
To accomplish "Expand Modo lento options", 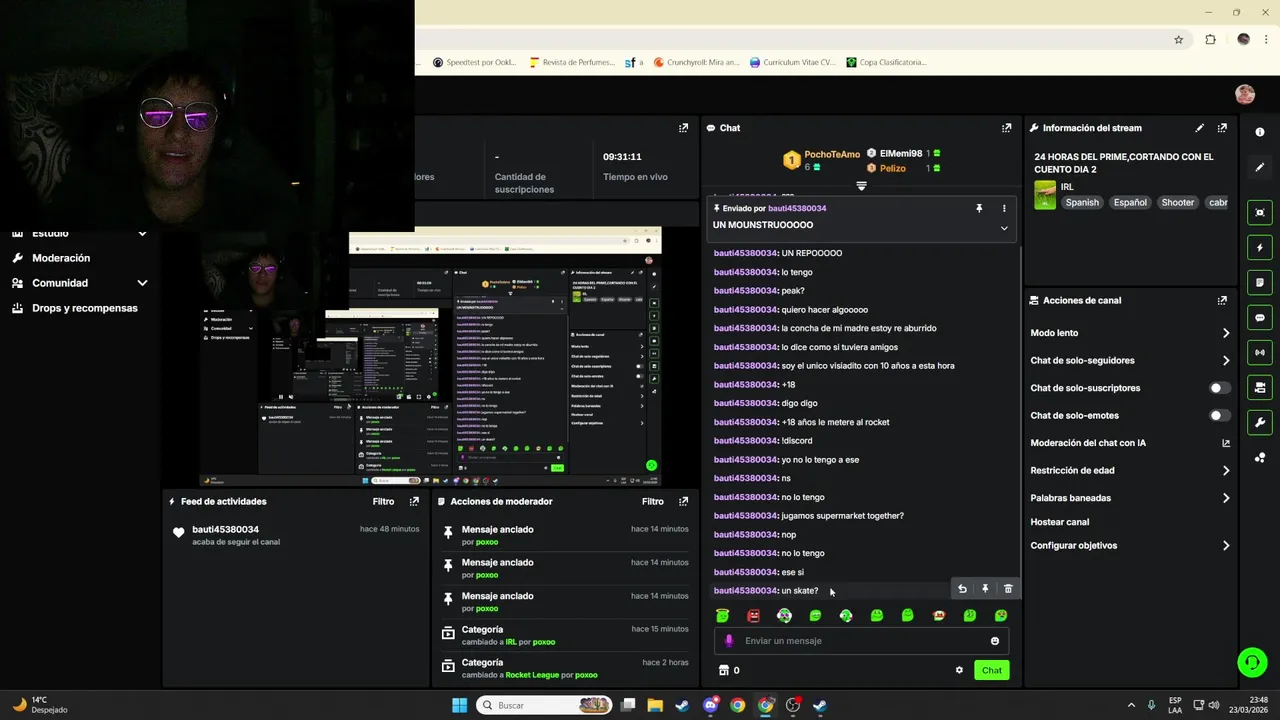I will (x=1226, y=333).
